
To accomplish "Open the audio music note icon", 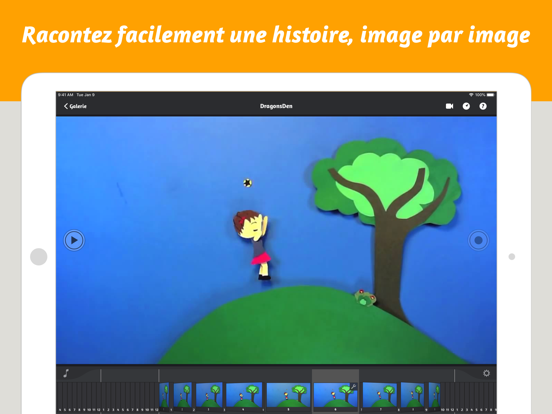I will coord(66,374).
